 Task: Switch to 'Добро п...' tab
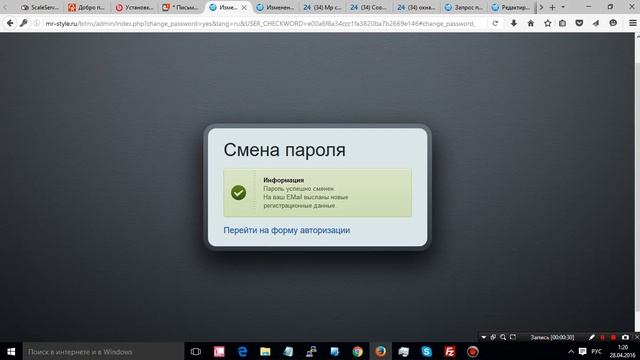click(87, 7)
